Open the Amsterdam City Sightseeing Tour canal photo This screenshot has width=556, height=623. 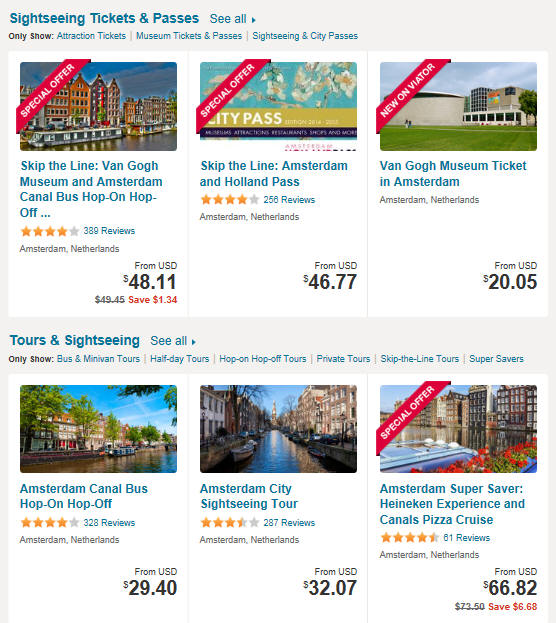[278, 429]
